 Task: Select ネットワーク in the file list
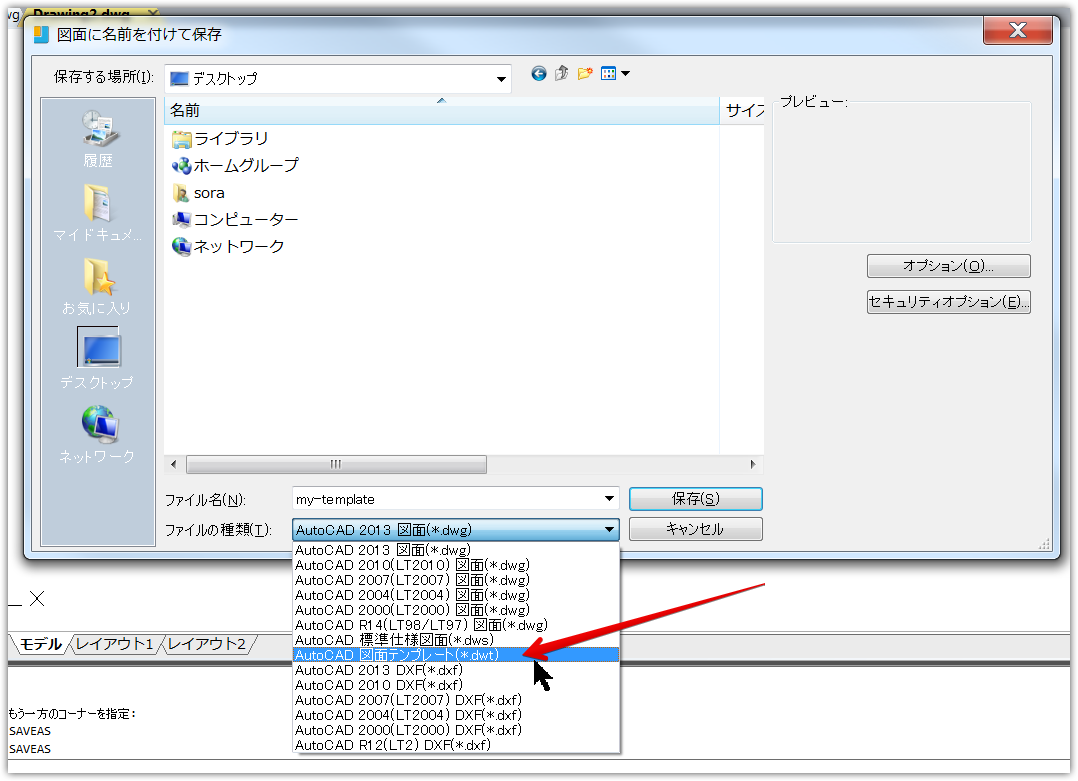pos(228,247)
